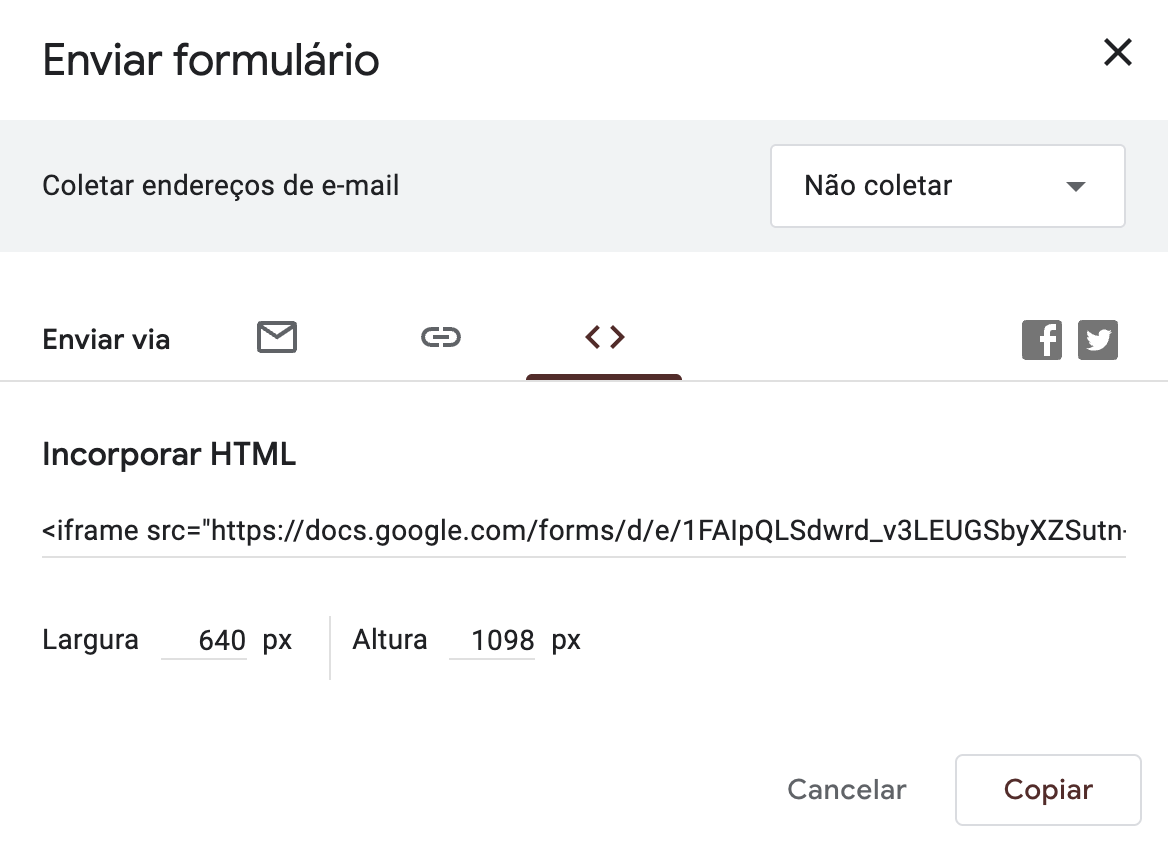Open the Não coletar combo box
The height and width of the screenshot is (854, 1168).
coord(948,186)
